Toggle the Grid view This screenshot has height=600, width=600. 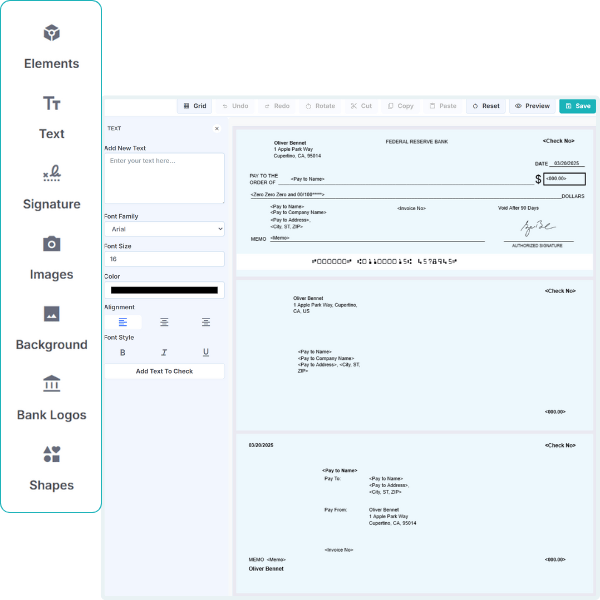(x=195, y=106)
